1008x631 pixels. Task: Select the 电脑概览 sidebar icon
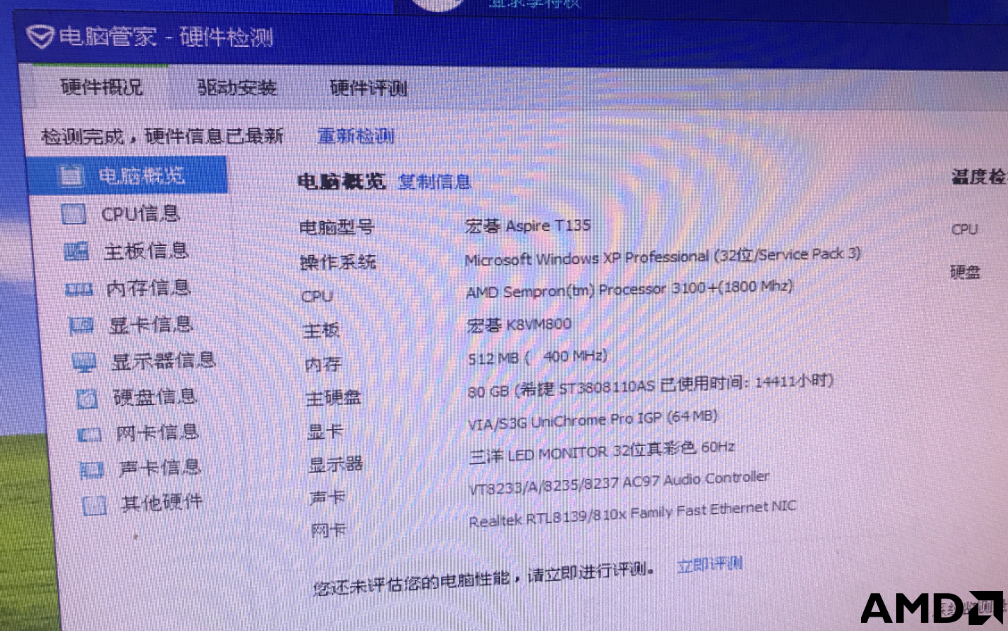click(x=71, y=175)
